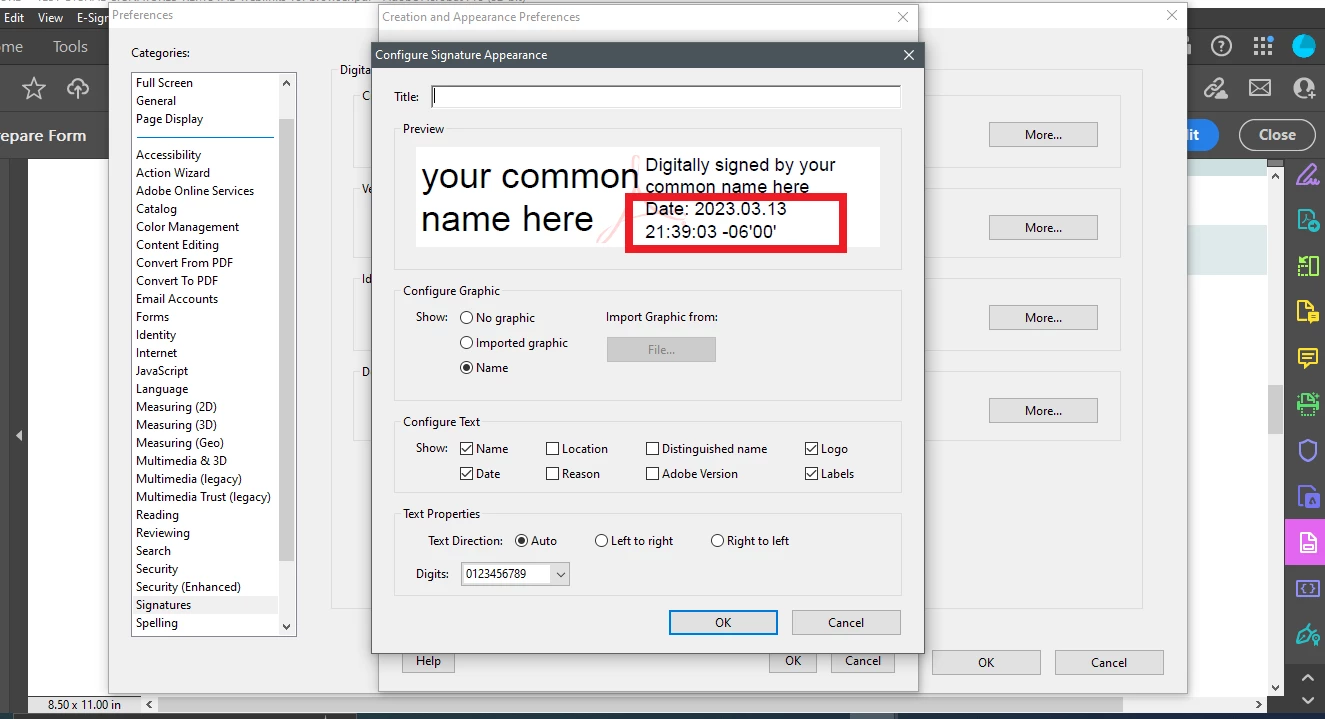Open the apps grid icon
Screen dimensions: 1325x719
click(x=1263, y=46)
